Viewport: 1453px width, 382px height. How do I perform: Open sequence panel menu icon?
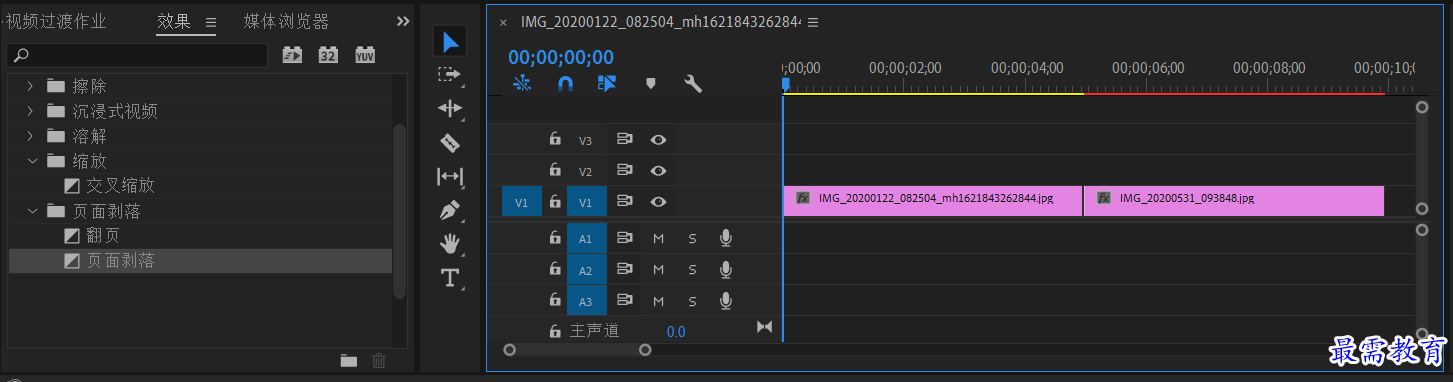[x=812, y=22]
